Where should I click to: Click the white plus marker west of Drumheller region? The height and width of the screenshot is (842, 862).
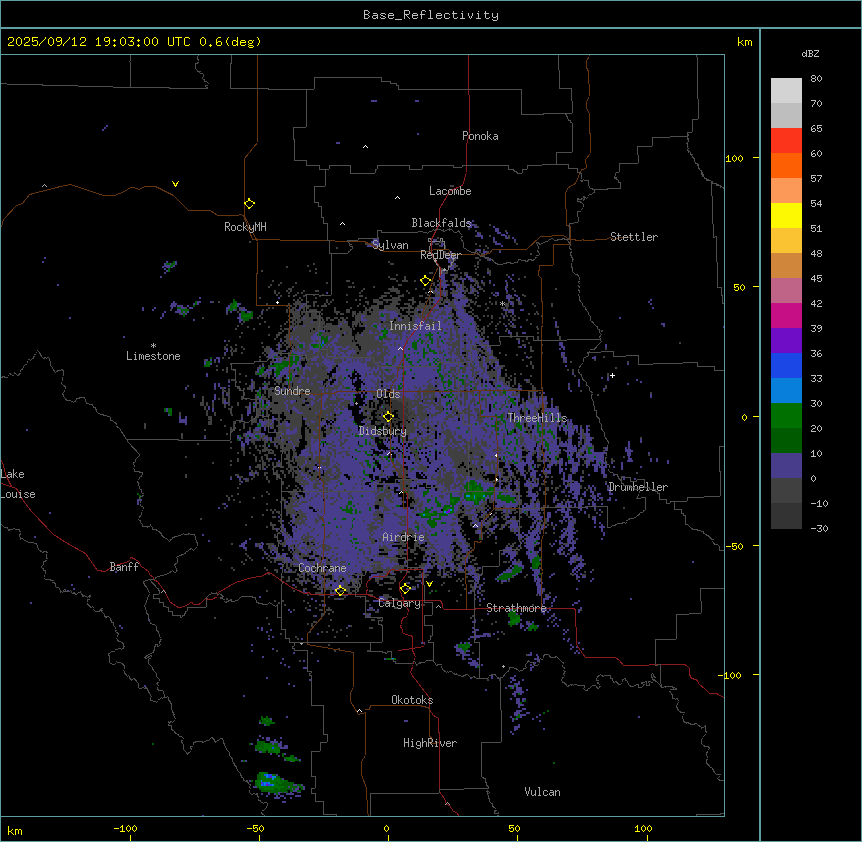(x=612, y=375)
